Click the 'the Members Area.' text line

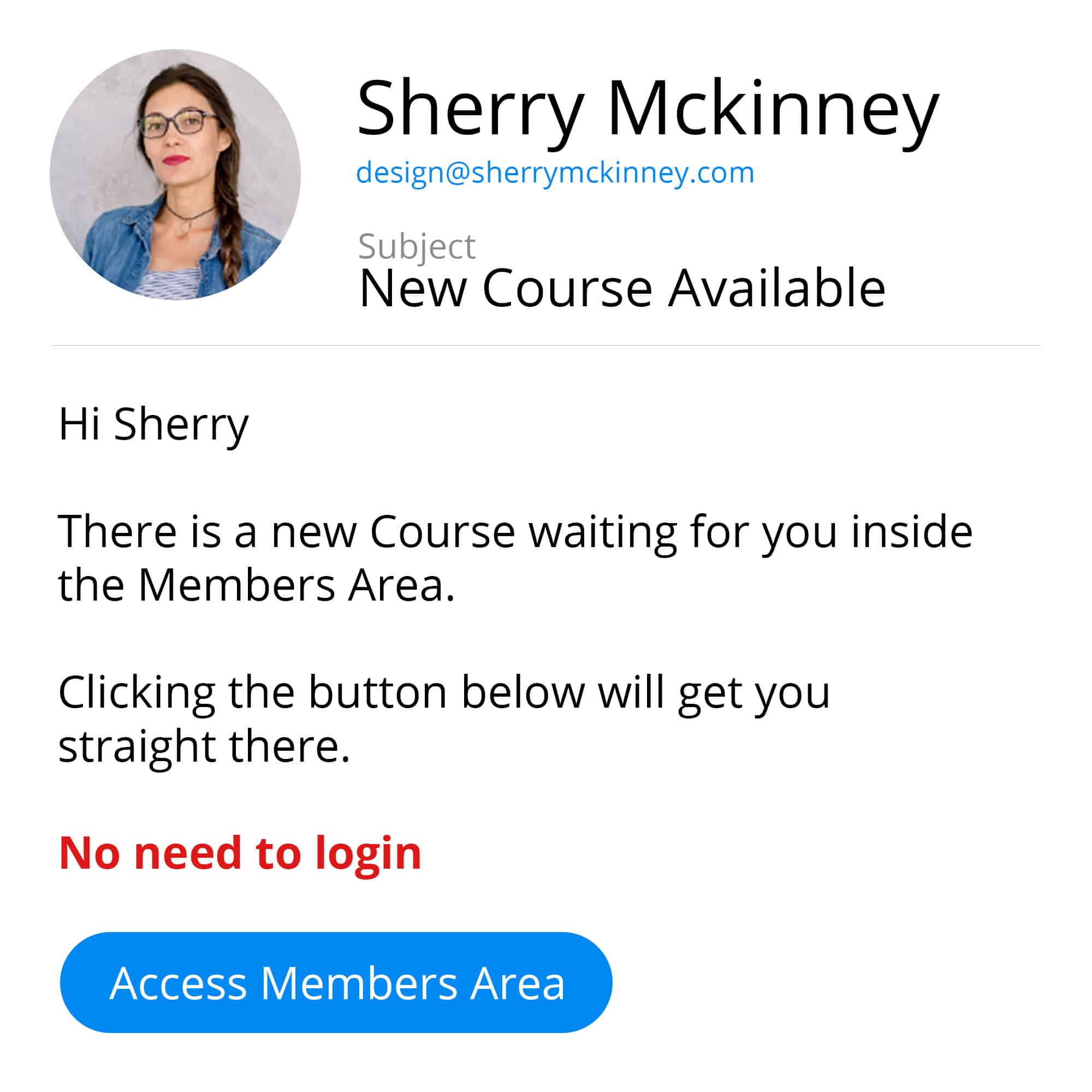[256, 585]
